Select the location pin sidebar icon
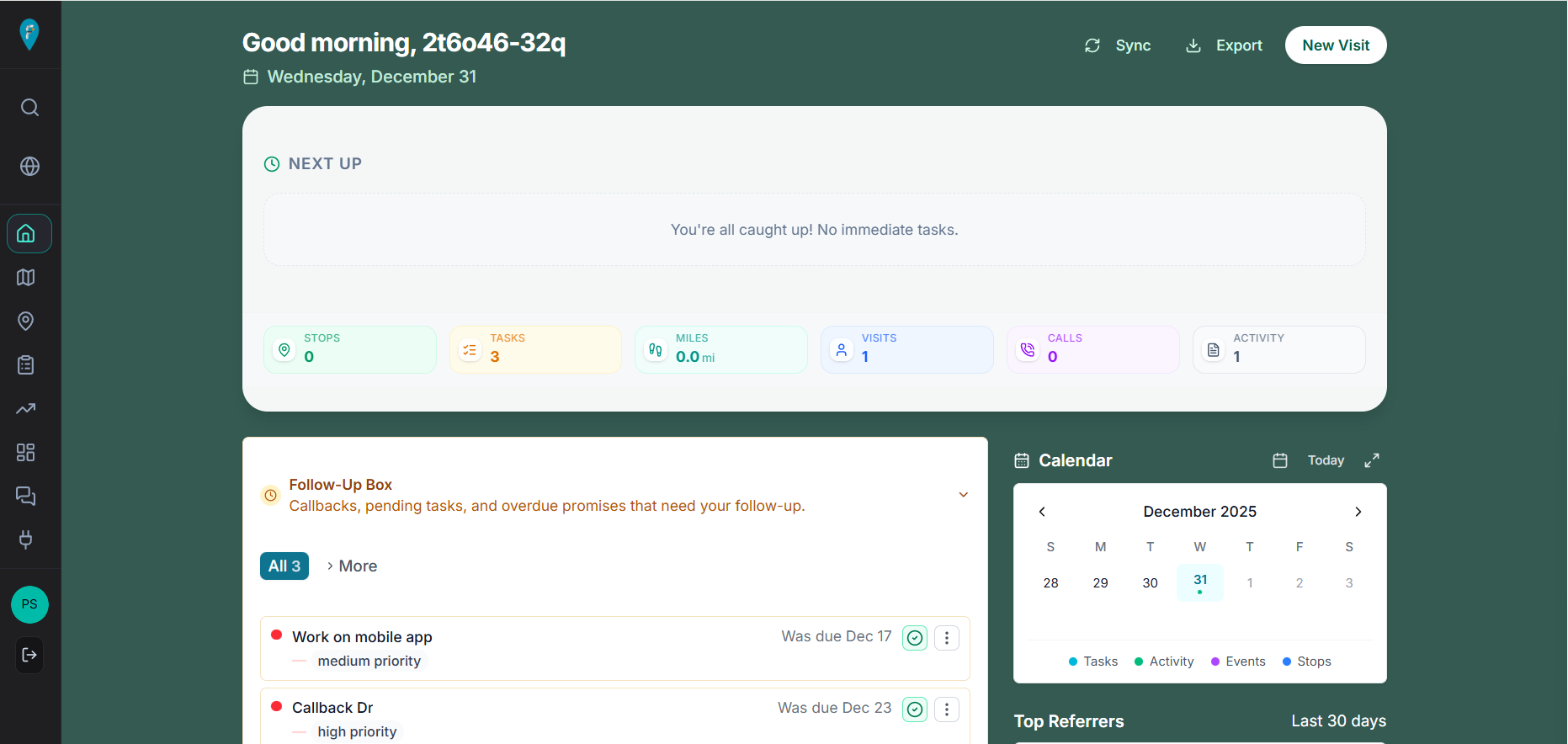This screenshot has height=744, width=1568. pos(26,322)
